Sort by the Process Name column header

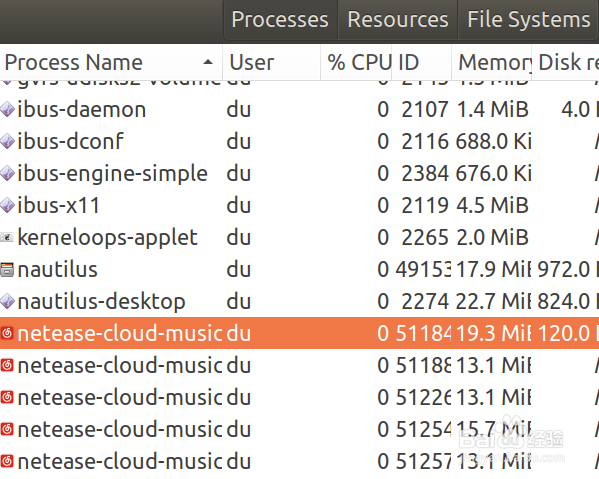click(x=111, y=62)
